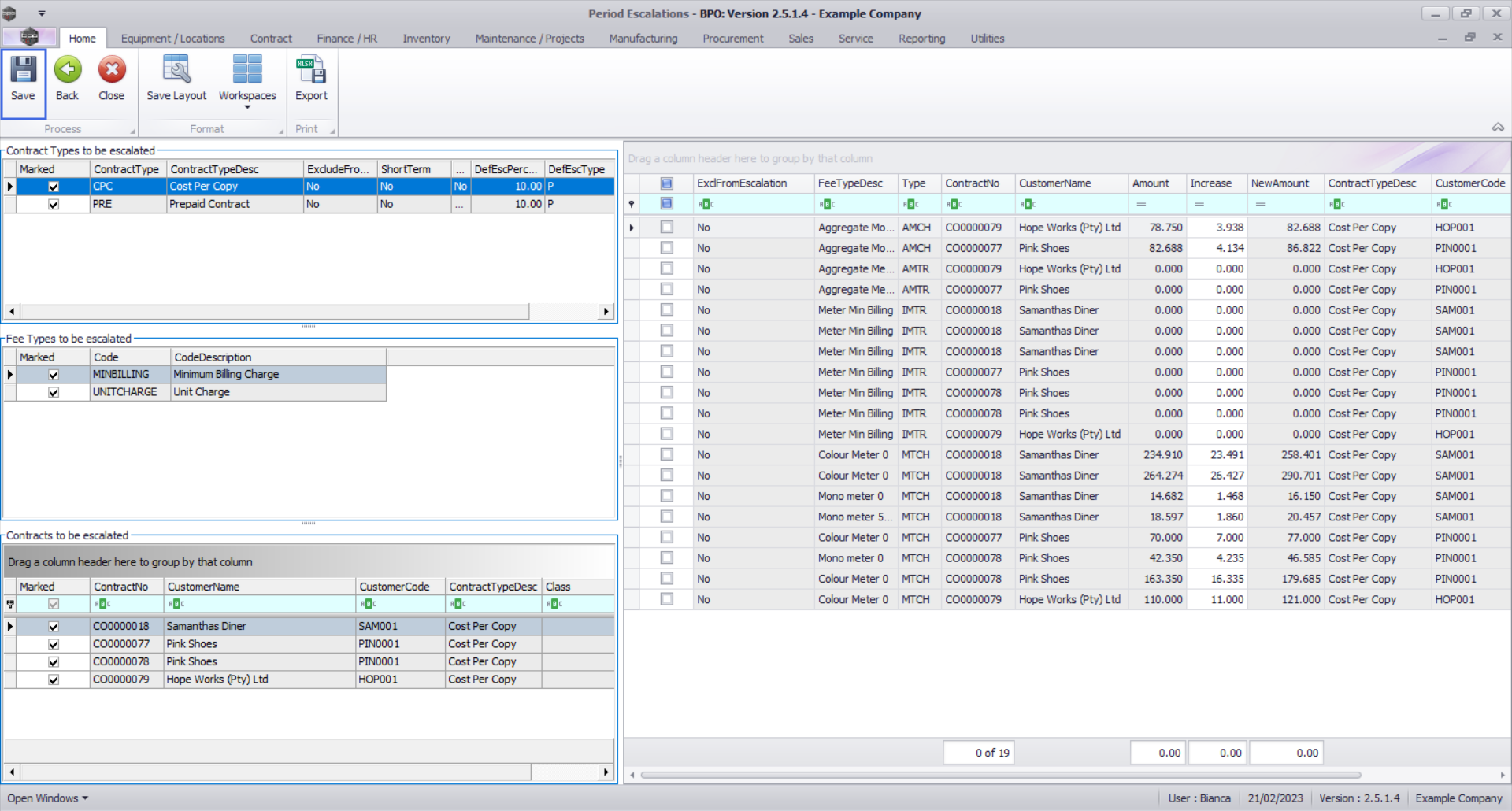Screen dimensions: 1512x811
Task: Click the application logo button beside Home
Action: [x=29, y=37]
